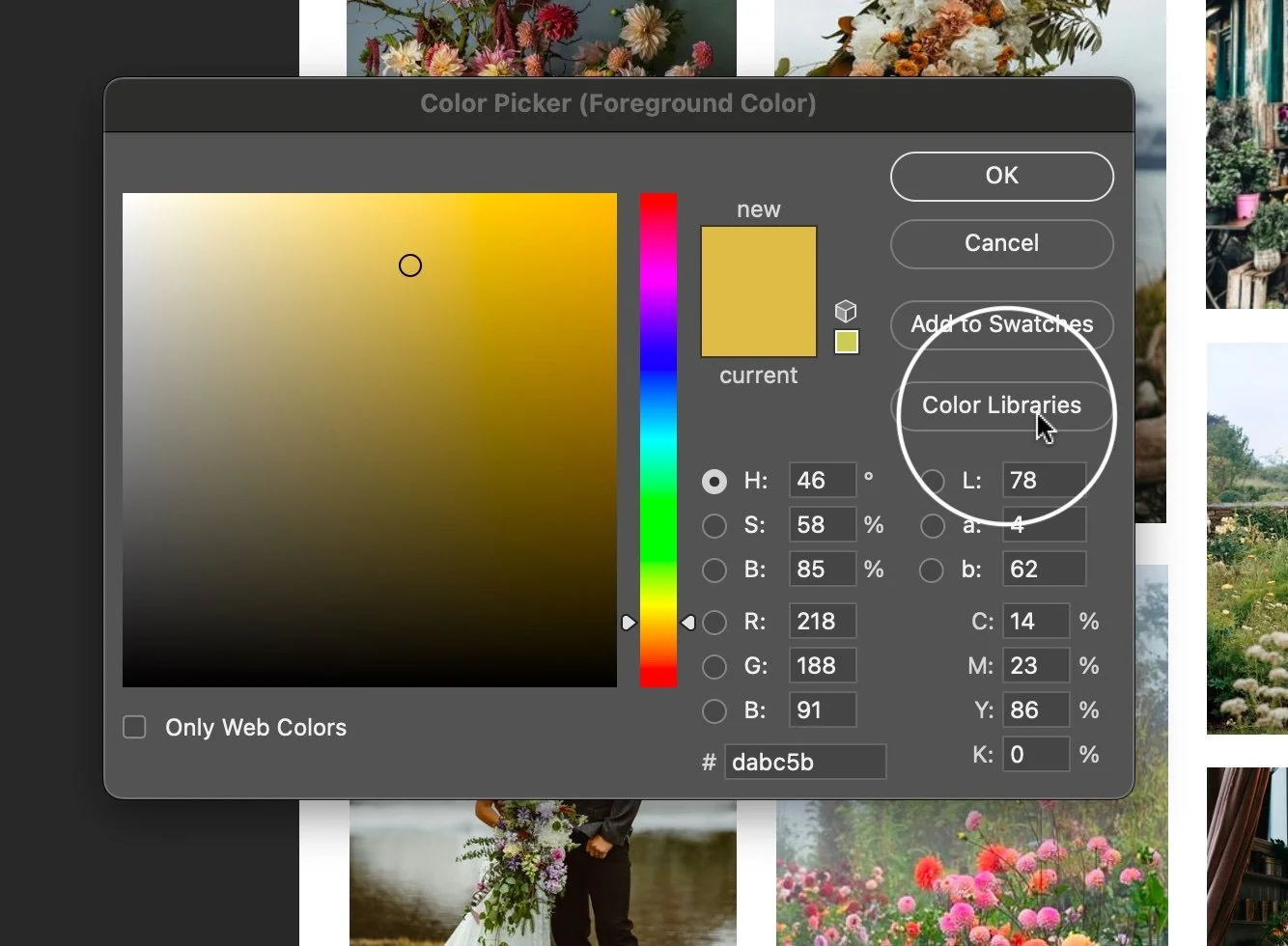Select the G green radio button
Screen dimensions: 1288x946
pyautogui.click(x=714, y=666)
